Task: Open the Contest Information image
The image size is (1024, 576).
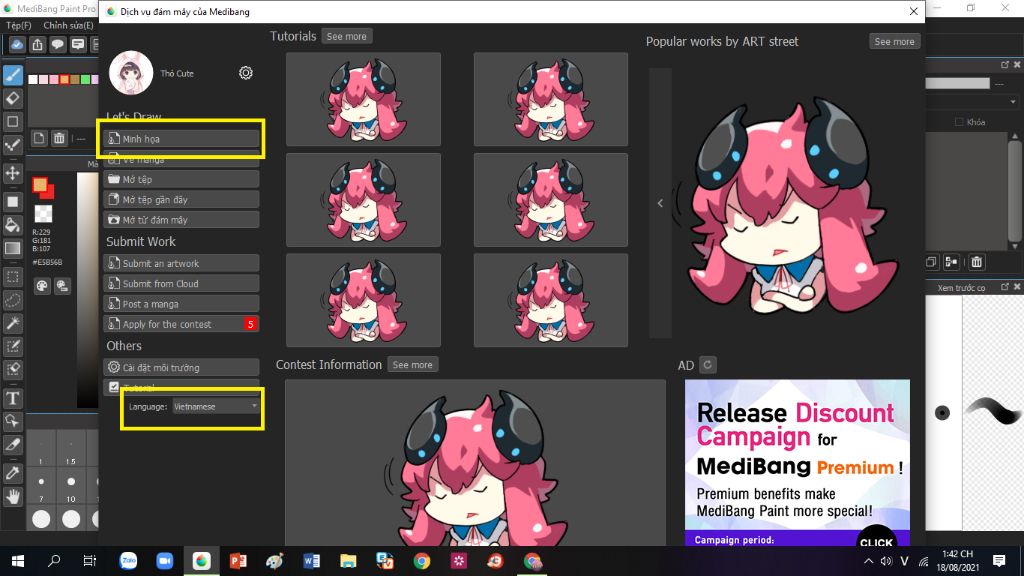Action: (475, 463)
